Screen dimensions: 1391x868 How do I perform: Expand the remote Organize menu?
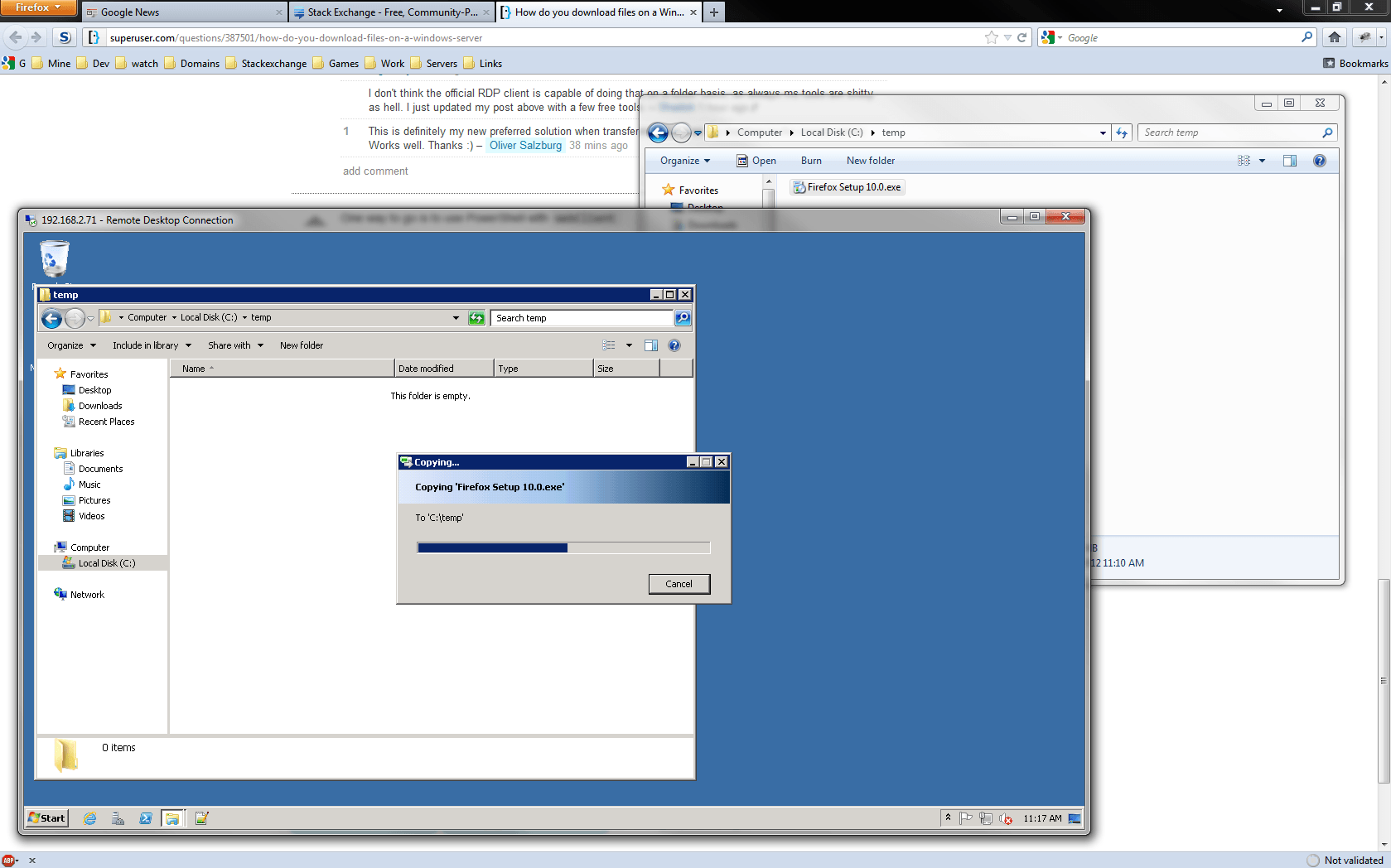pos(71,345)
